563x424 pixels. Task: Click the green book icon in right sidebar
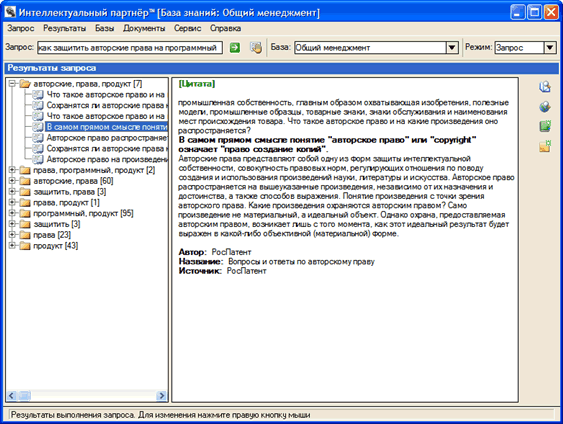pyautogui.click(x=545, y=126)
